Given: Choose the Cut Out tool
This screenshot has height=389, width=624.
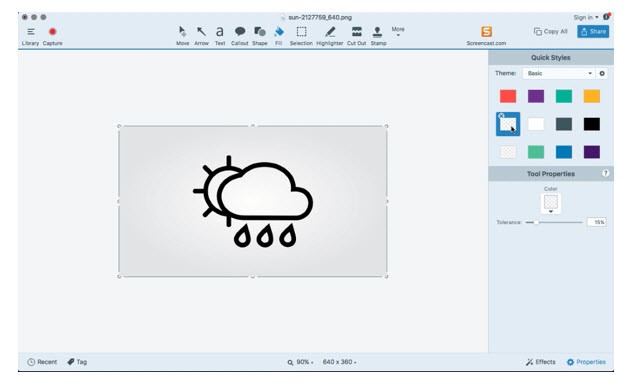Looking at the screenshot, I should coord(356,35).
